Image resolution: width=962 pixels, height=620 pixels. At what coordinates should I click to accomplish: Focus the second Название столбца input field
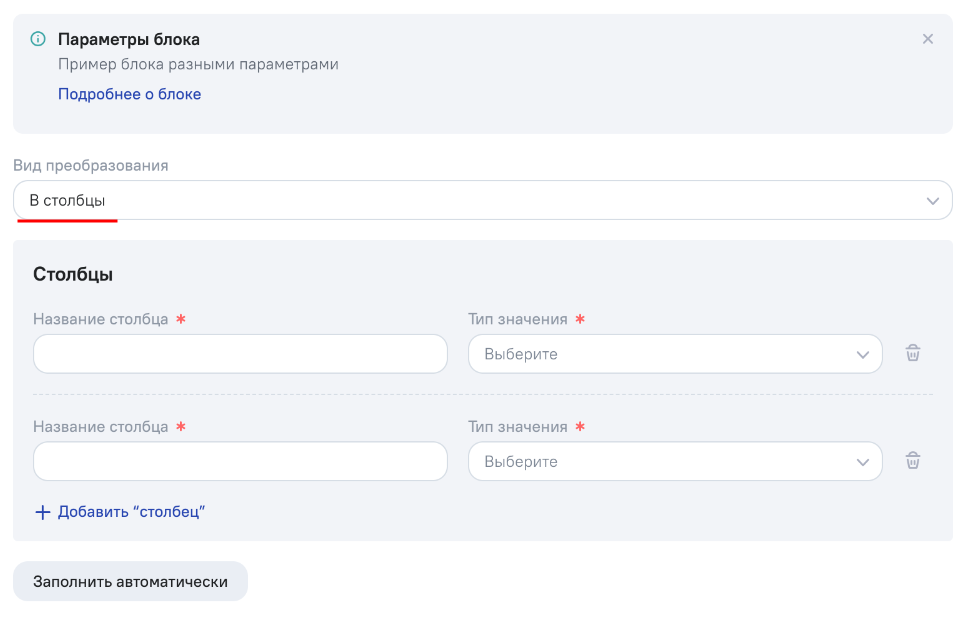240,461
